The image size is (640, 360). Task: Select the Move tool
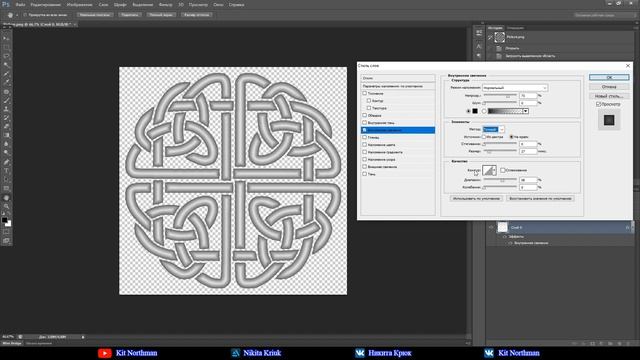[x=6, y=38]
